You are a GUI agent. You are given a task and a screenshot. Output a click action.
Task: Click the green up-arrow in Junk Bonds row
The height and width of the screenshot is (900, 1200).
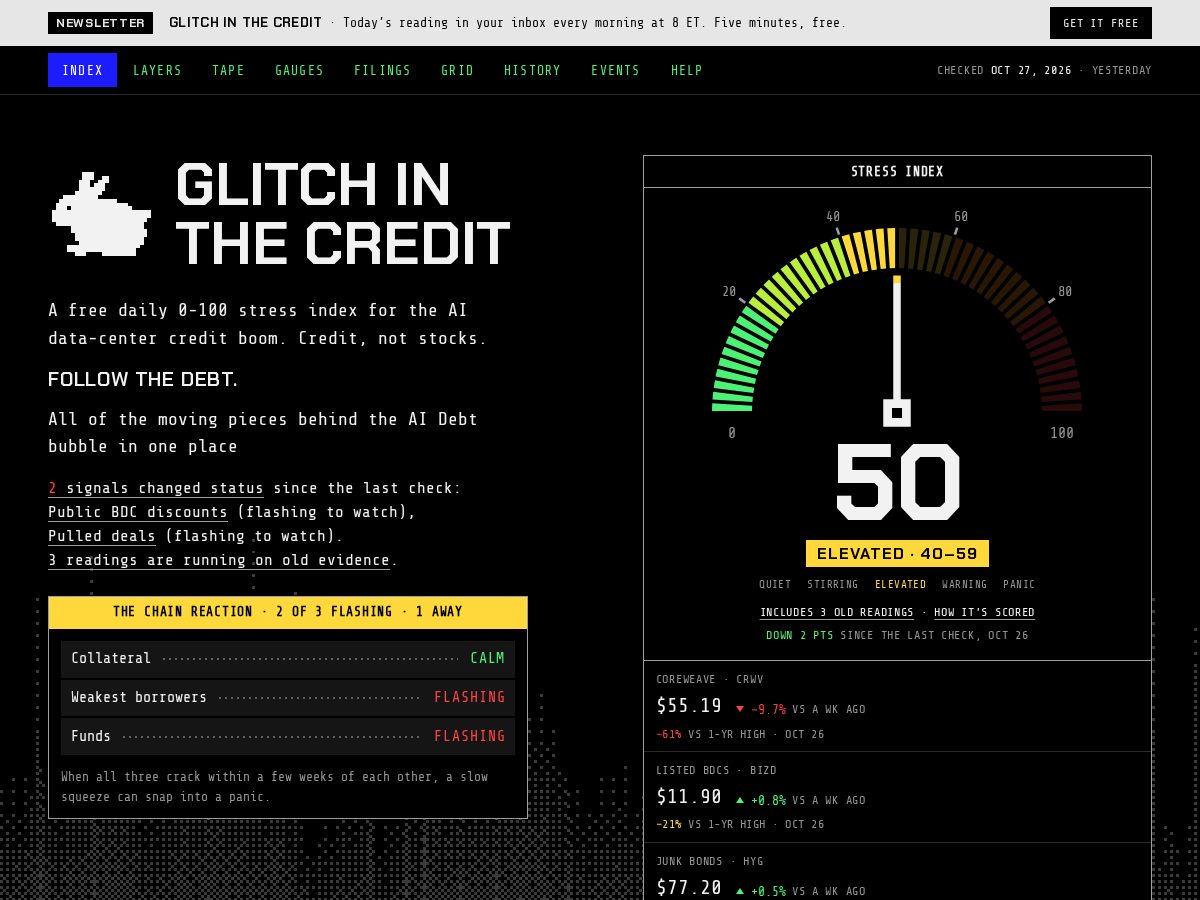(x=740, y=891)
